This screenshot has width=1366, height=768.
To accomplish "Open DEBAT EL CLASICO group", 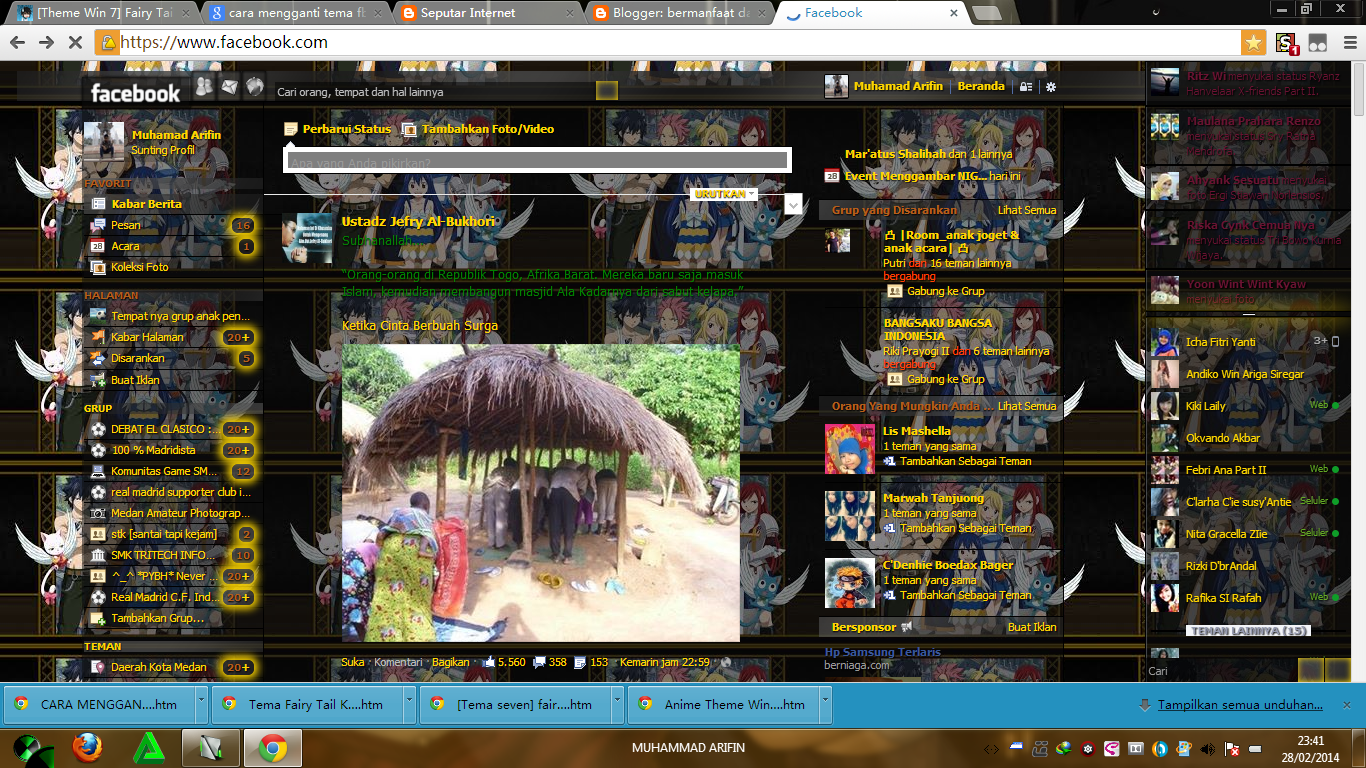I will click(172, 429).
